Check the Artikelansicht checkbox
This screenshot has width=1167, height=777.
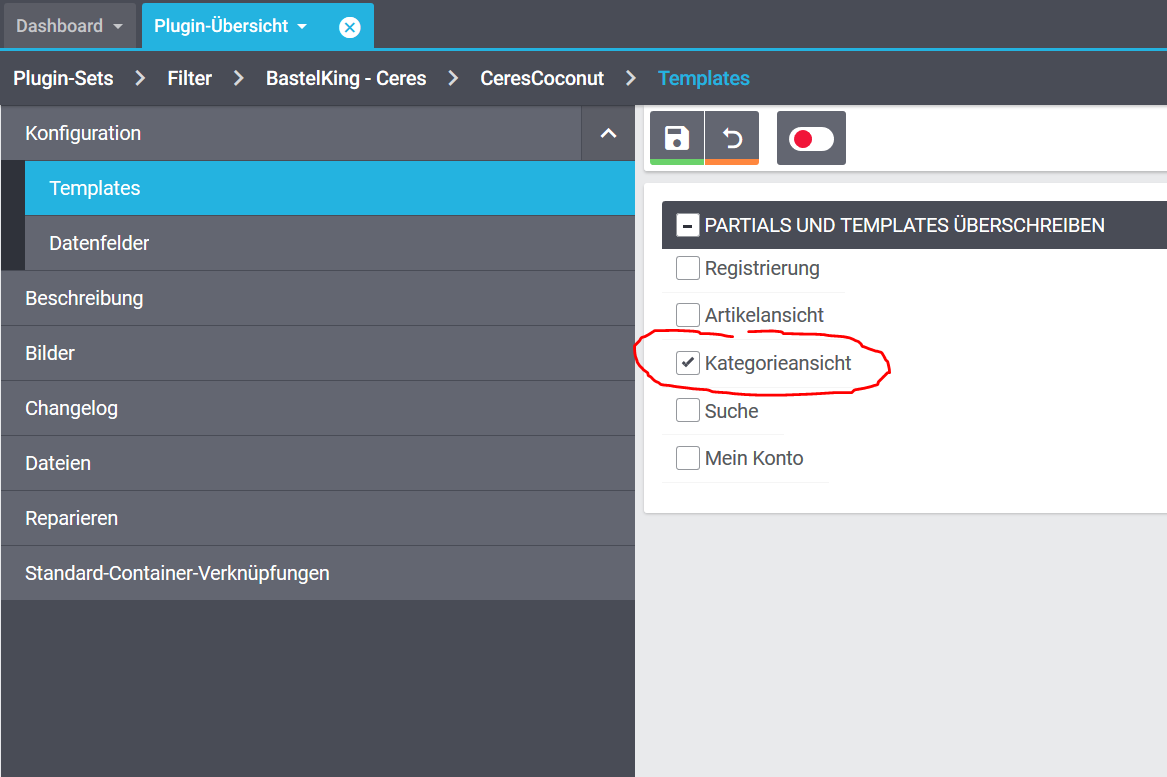[688, 315]
